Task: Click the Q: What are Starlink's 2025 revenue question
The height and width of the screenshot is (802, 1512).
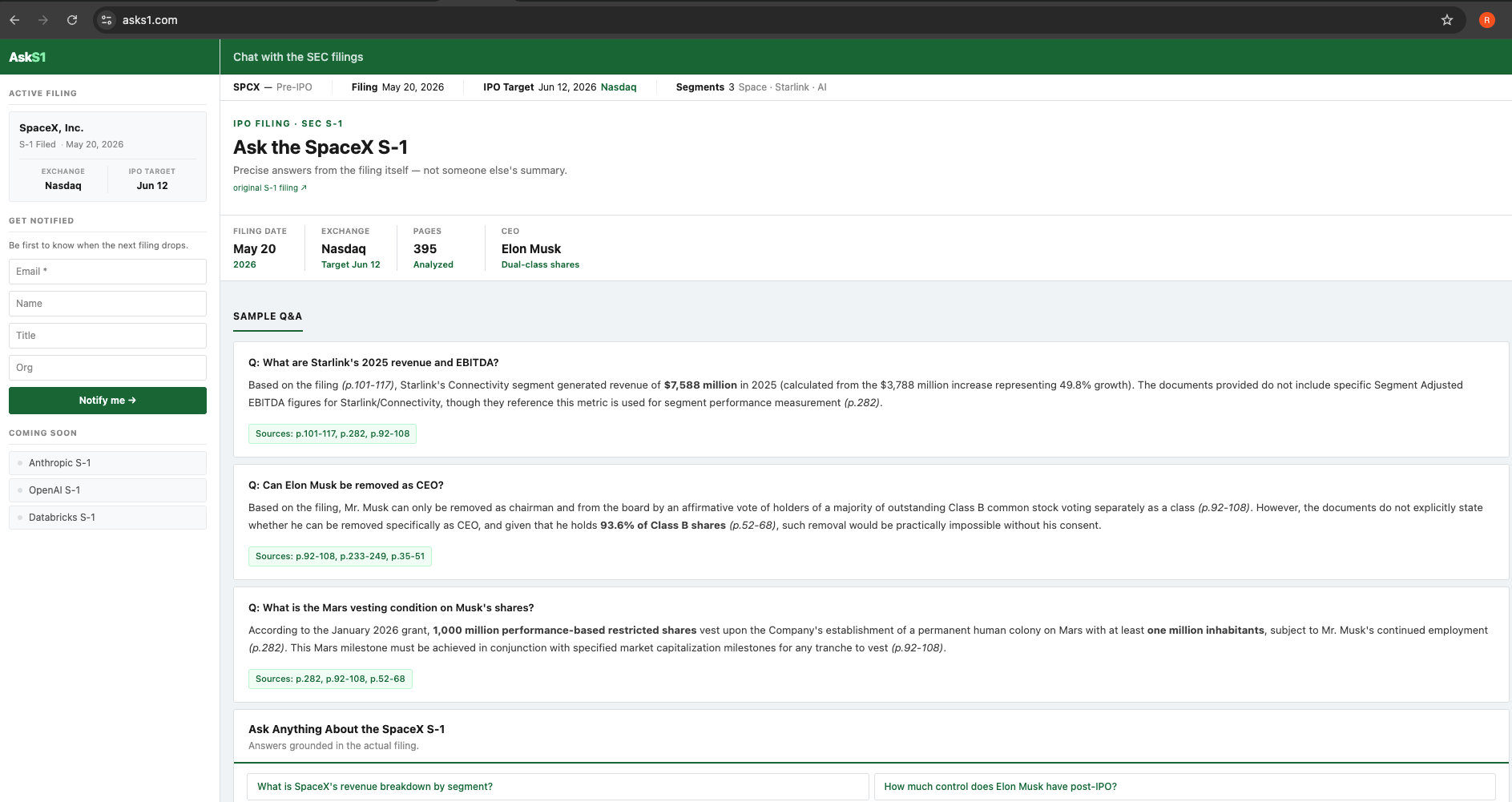Action: (373, 363)
